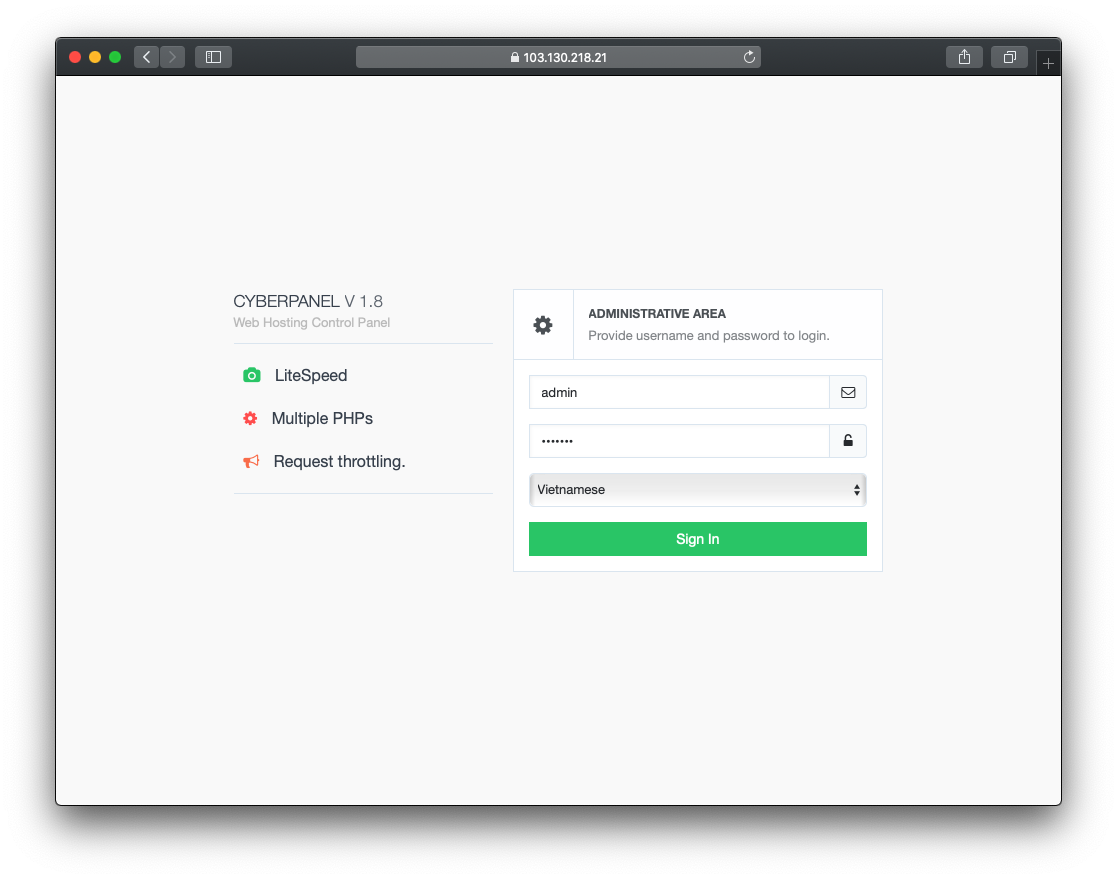The width and height of the screenshot is (1117, 879).
Task: Click the language selector up-down arrows
Action: [x=856, y=490]
